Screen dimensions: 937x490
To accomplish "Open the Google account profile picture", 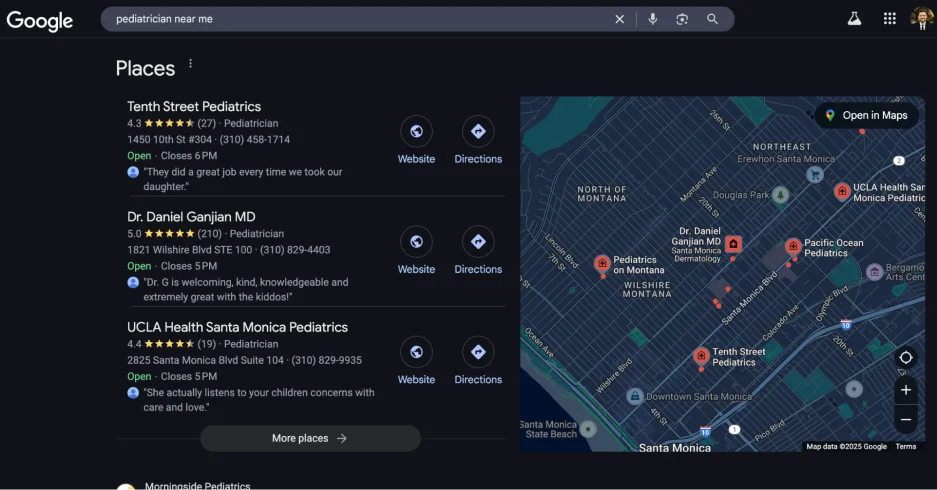I will pos(922,19).
